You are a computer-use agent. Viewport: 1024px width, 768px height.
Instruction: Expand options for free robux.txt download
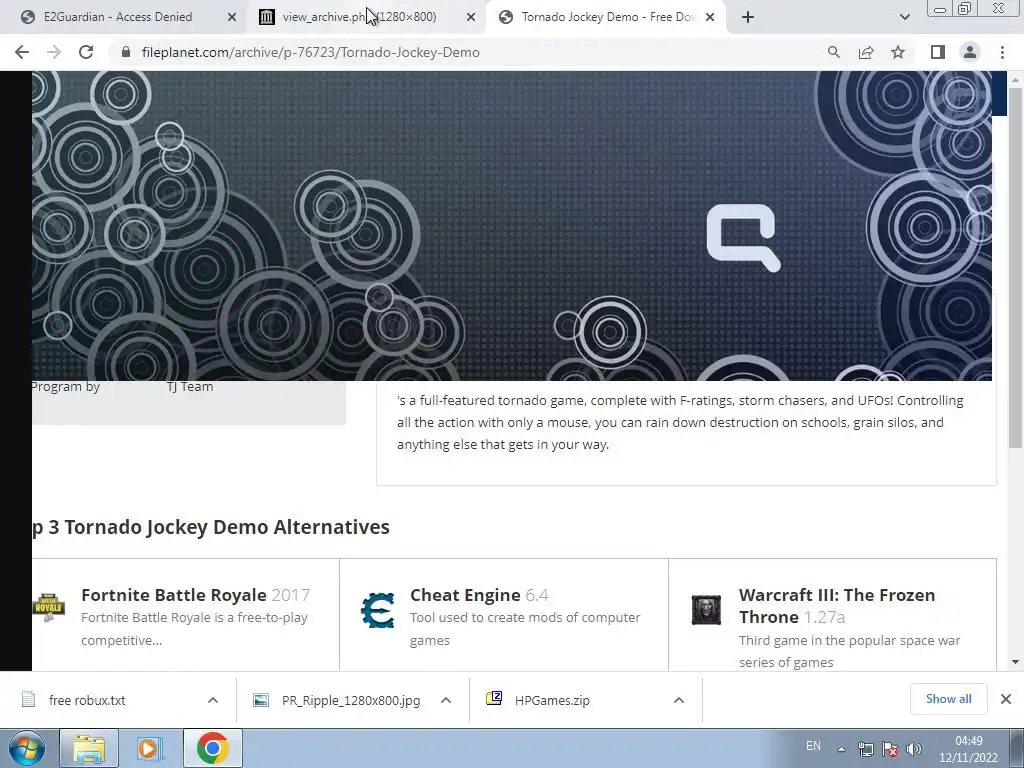coord(213,700)
